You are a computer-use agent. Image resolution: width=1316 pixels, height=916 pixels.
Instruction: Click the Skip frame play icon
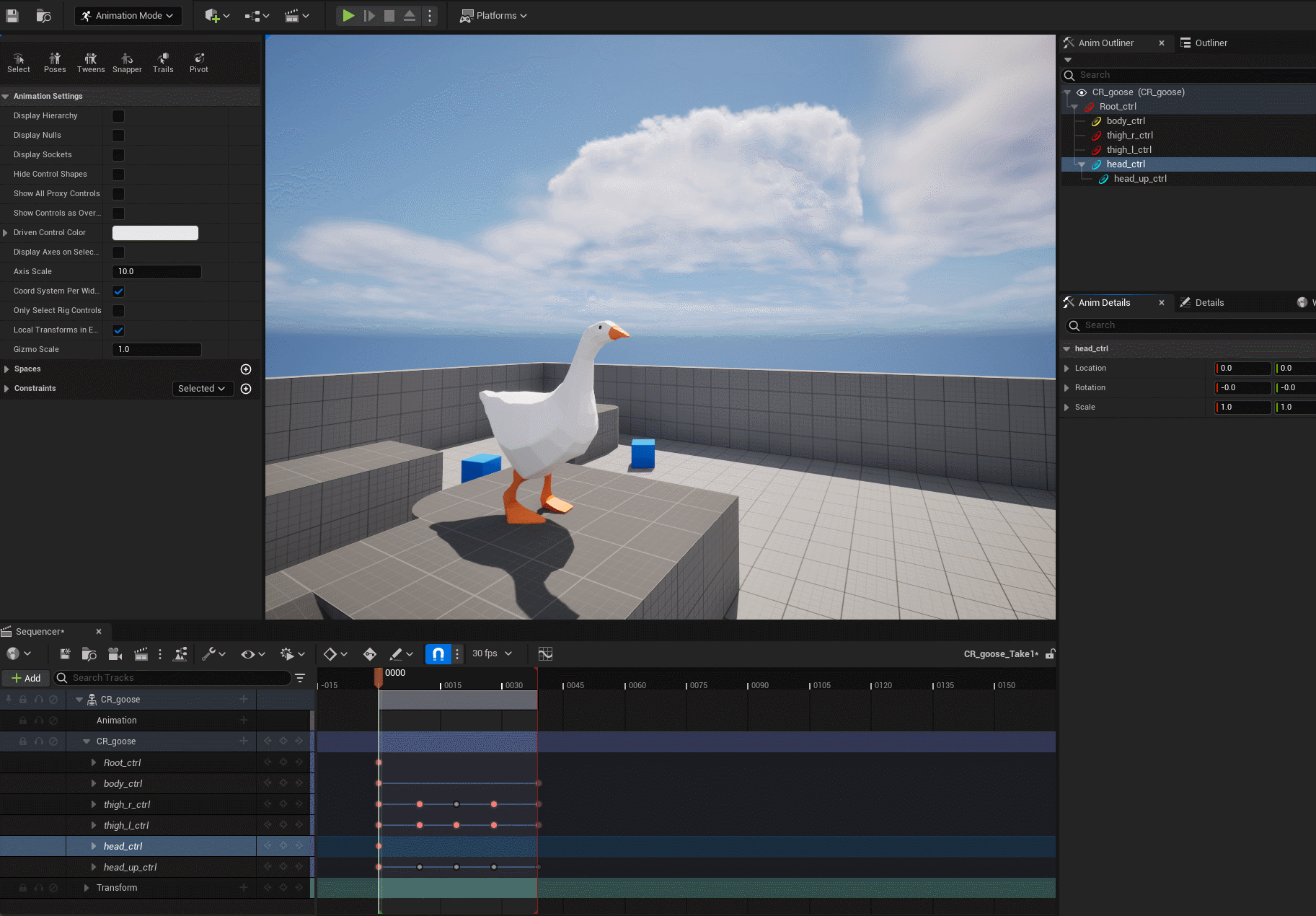pyautogui.click(x=369, y=15)
